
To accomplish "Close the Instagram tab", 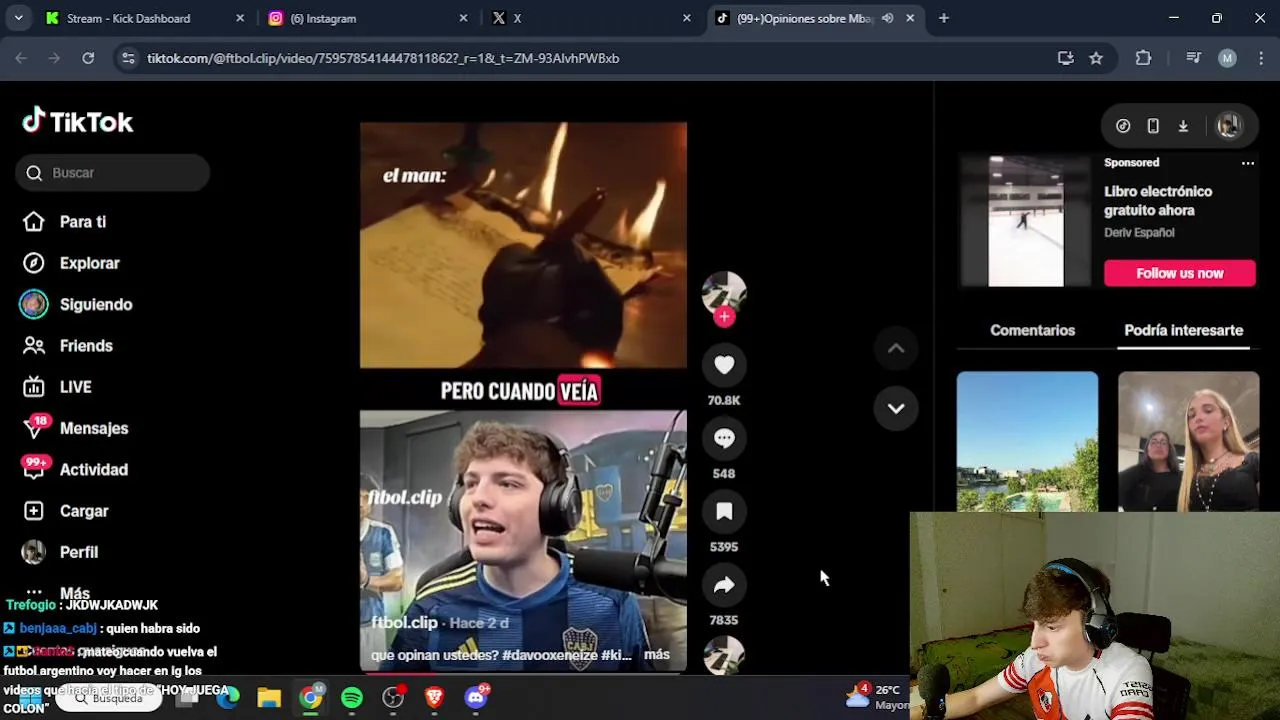I will [463, 18].
